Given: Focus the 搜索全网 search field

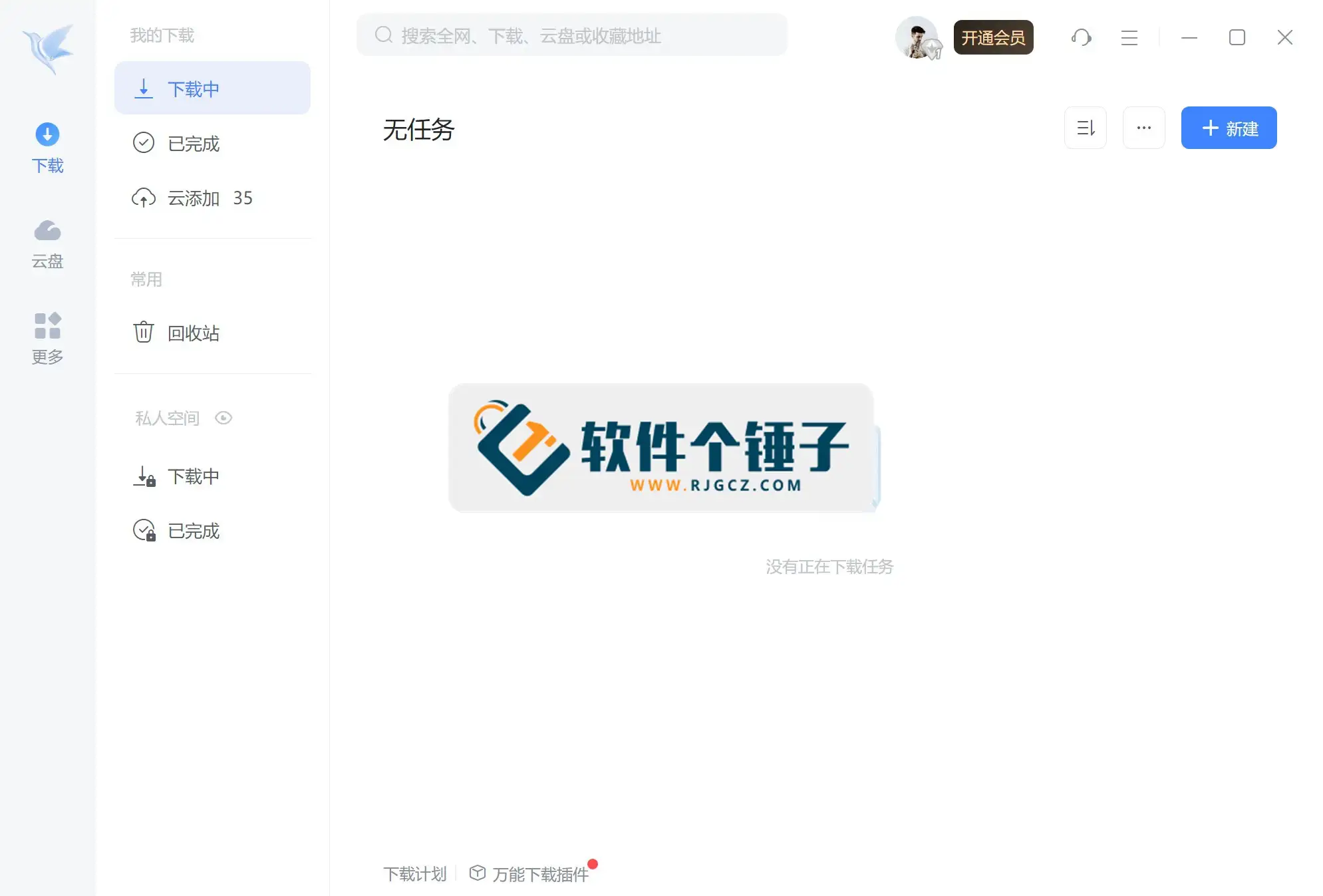Looking at the screenshot, I should point(571,35).
